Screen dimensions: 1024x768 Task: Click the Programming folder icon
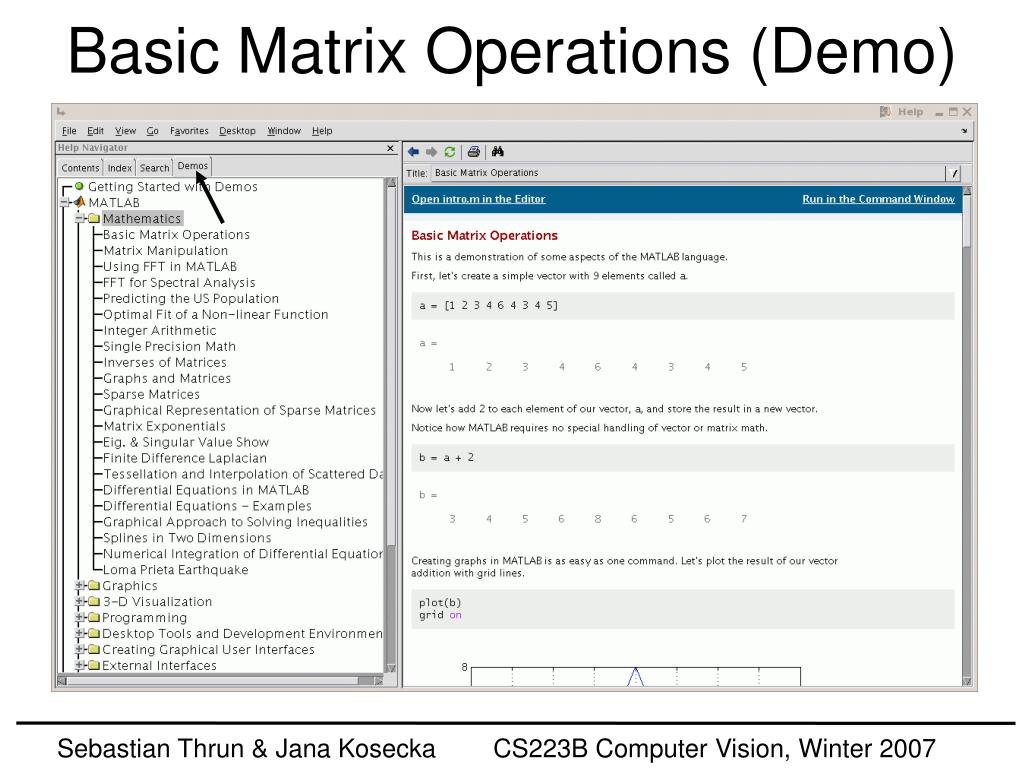point(94,617)
